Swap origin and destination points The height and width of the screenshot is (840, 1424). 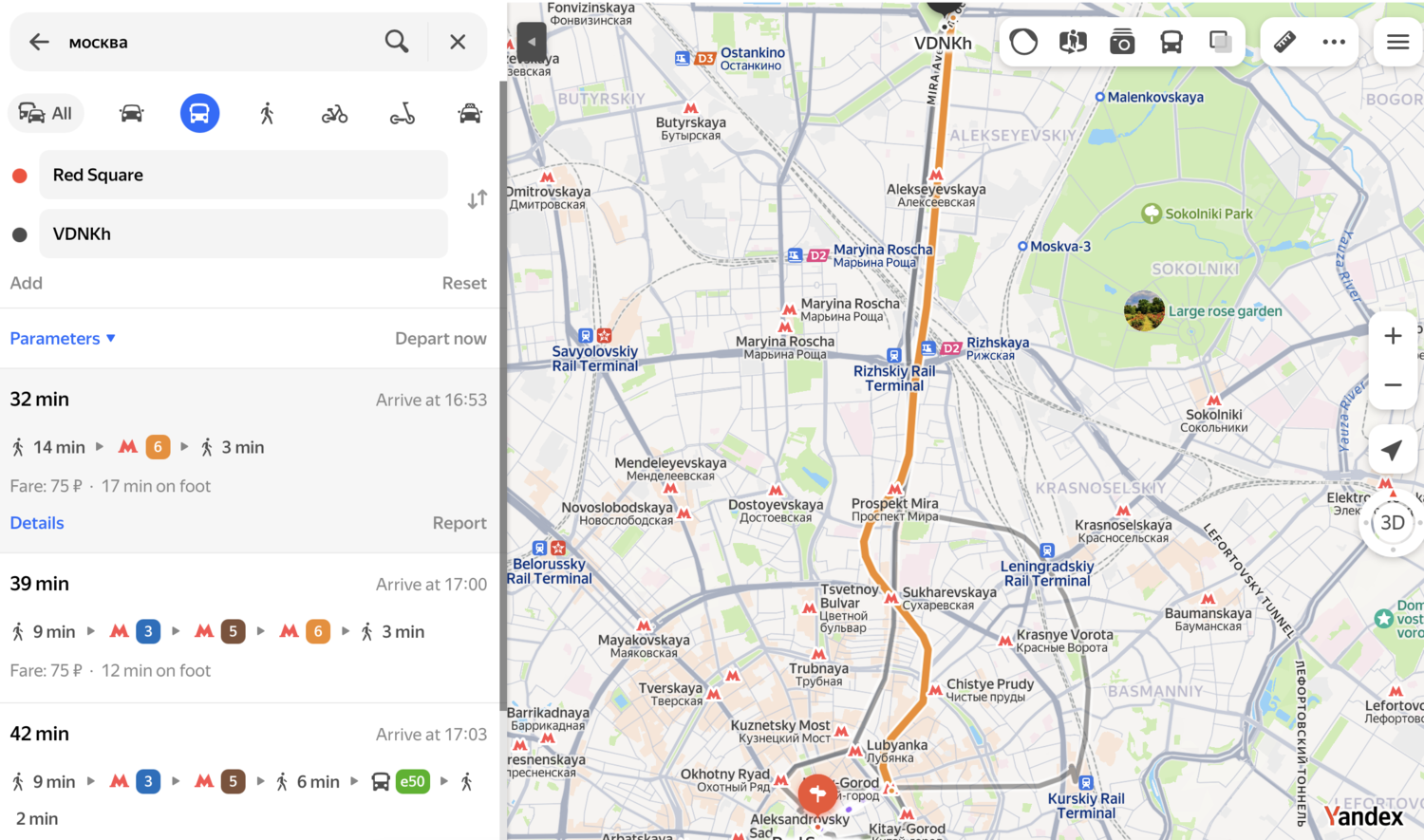(478, 199)
